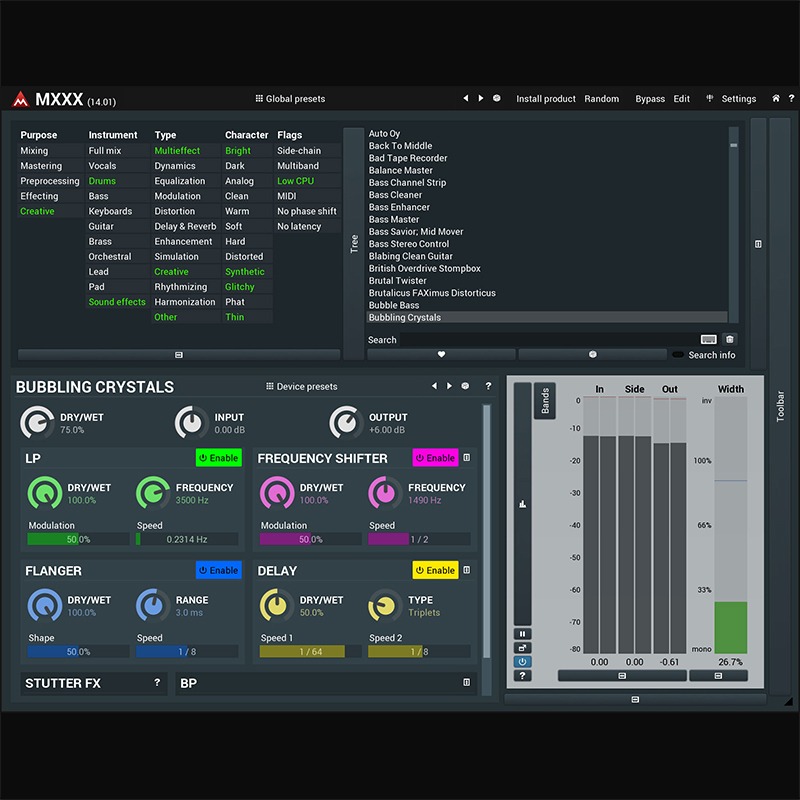This screenshot has height=800, width=800.
Task: Select next device preset arrow
Action: pyautogui.click(x=449, y=386)
